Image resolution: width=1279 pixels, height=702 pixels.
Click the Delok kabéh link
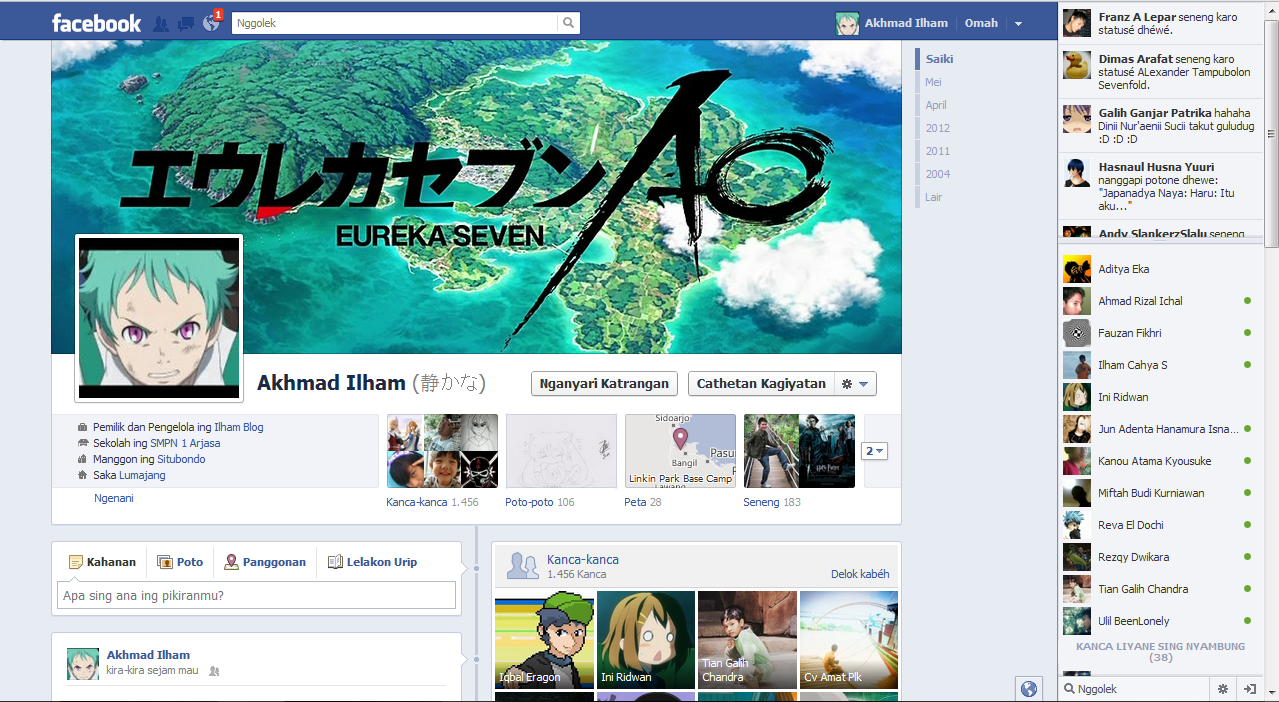(860, 574)
